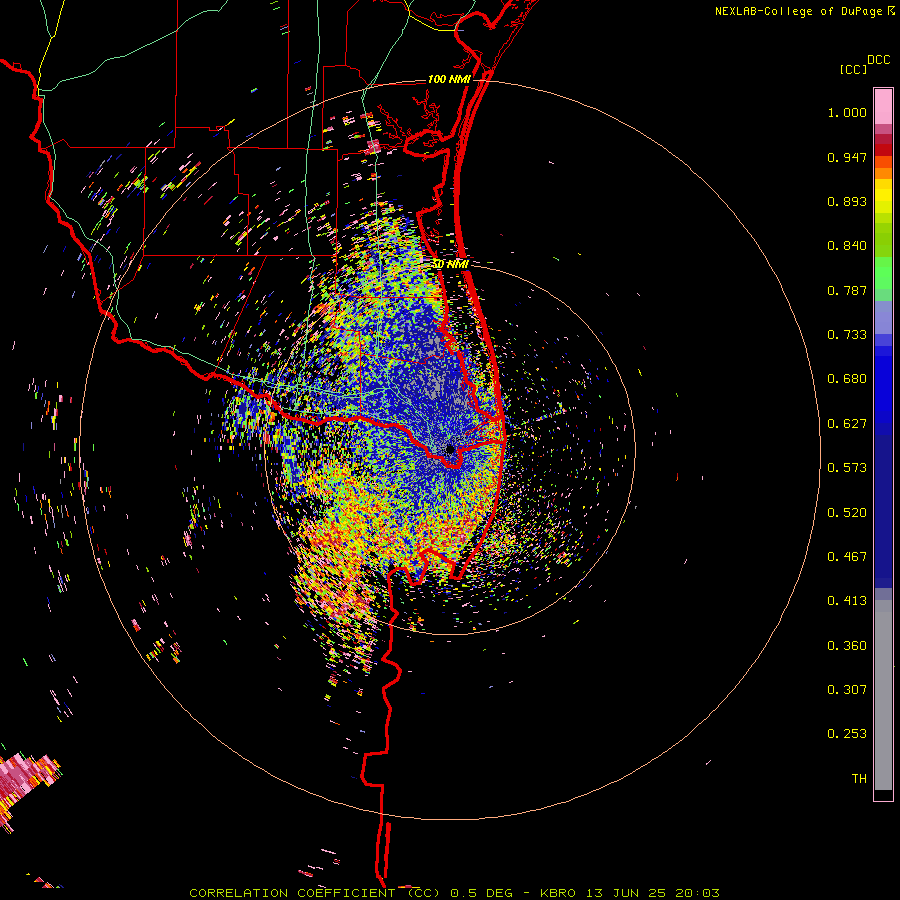This screenshot has height=900, width=900.
Task: Click the 0.253 scale value
Action: [847, 734]
